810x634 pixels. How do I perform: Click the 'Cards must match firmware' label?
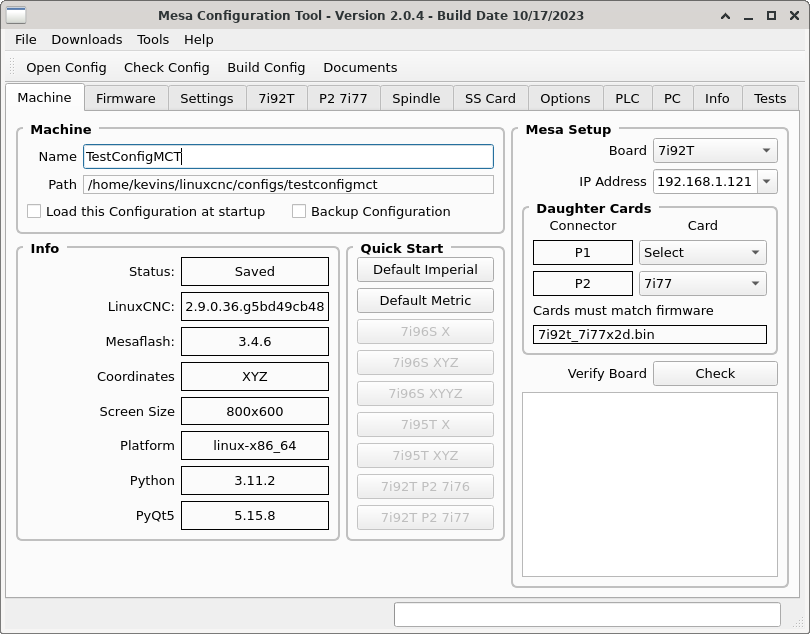coord(623,311)
